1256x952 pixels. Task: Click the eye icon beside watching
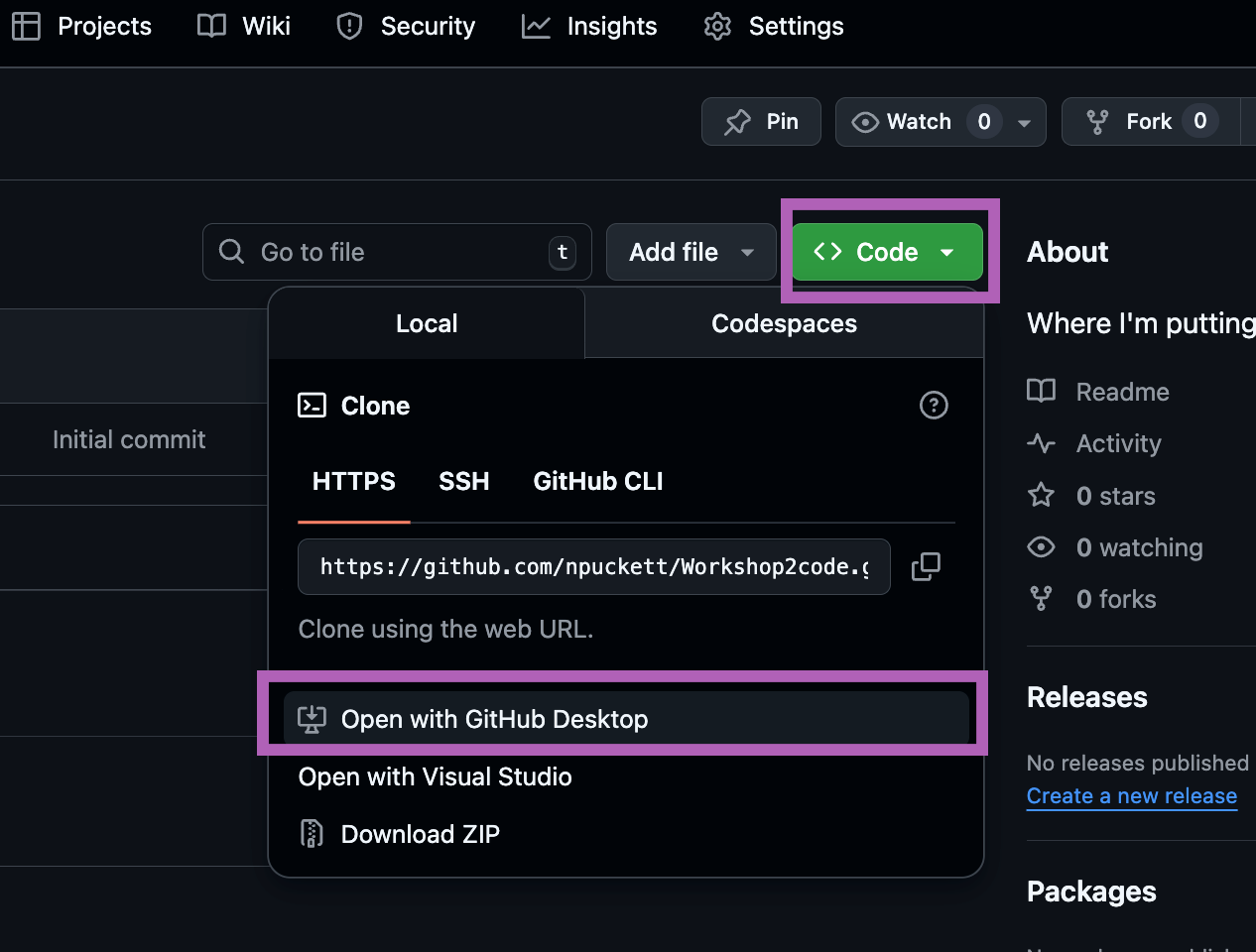(1041, 546)
